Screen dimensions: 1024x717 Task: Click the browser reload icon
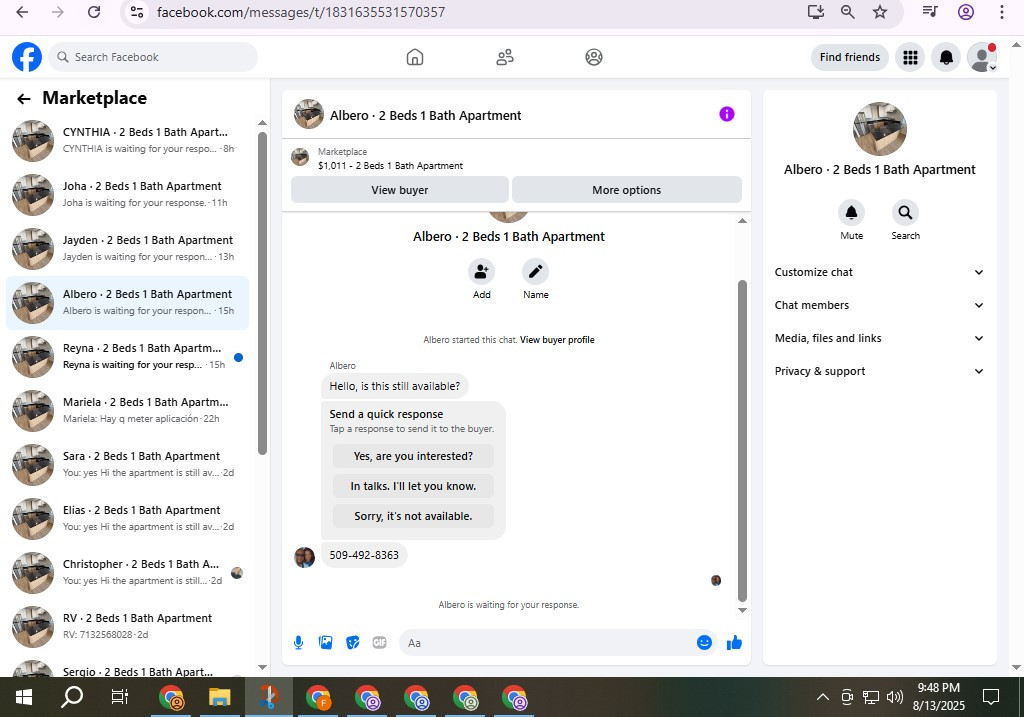(x=94, y=12)
